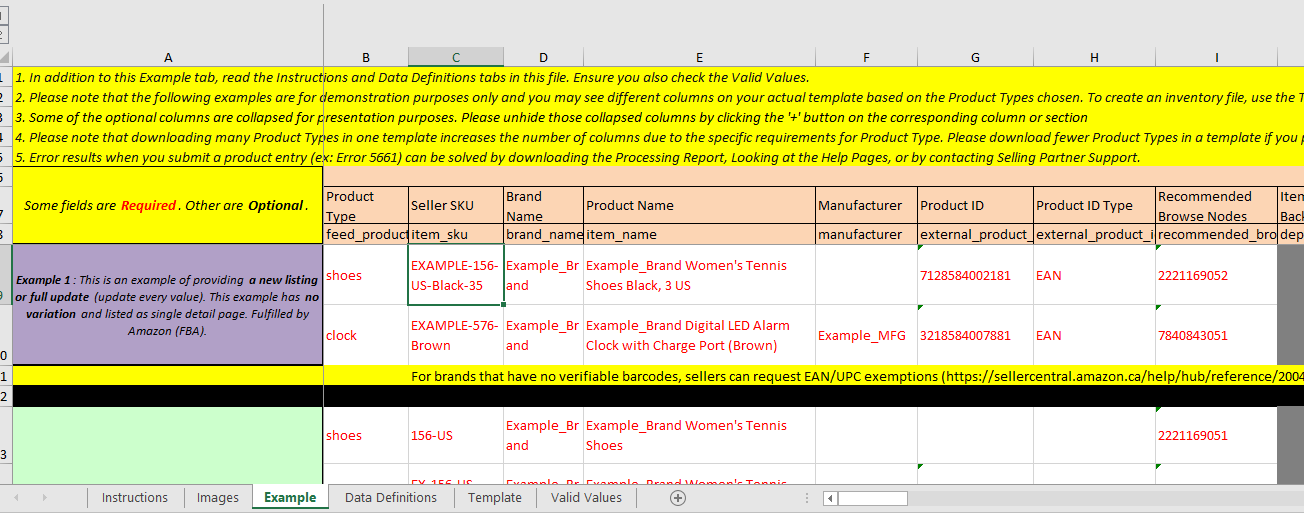Switch to the Template sheet tab
This screenshot has height=513, width=1304.
pyautogui.click(x=495, y=497)
